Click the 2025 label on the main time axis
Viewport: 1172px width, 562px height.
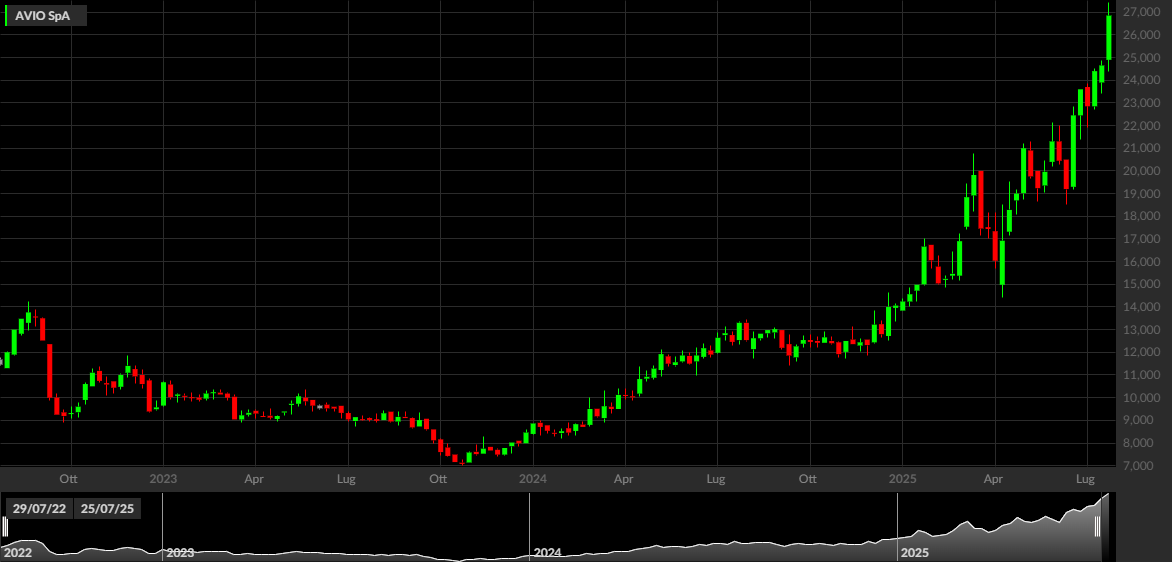point(901,478)
